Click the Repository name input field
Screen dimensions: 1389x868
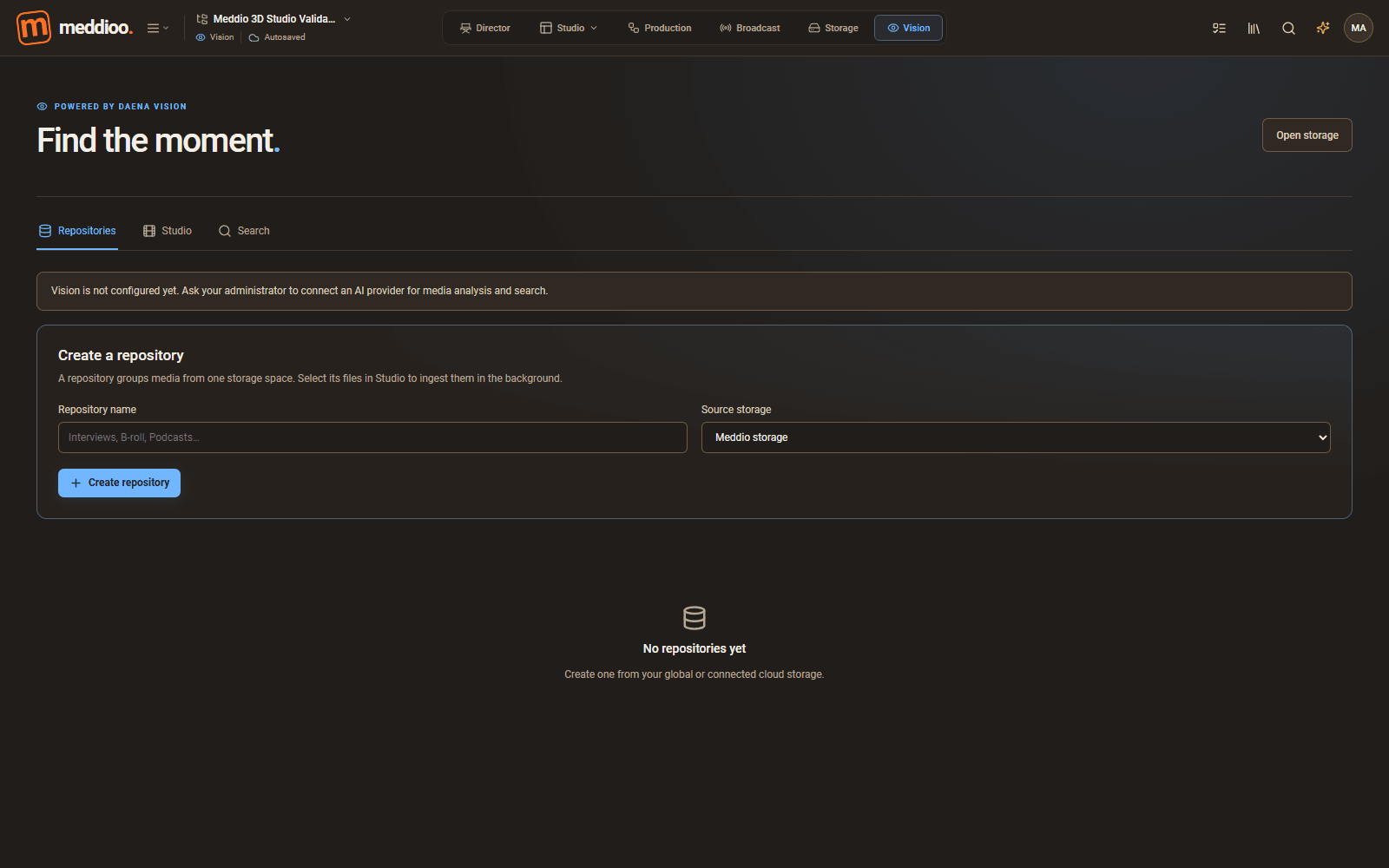(372, 437)
